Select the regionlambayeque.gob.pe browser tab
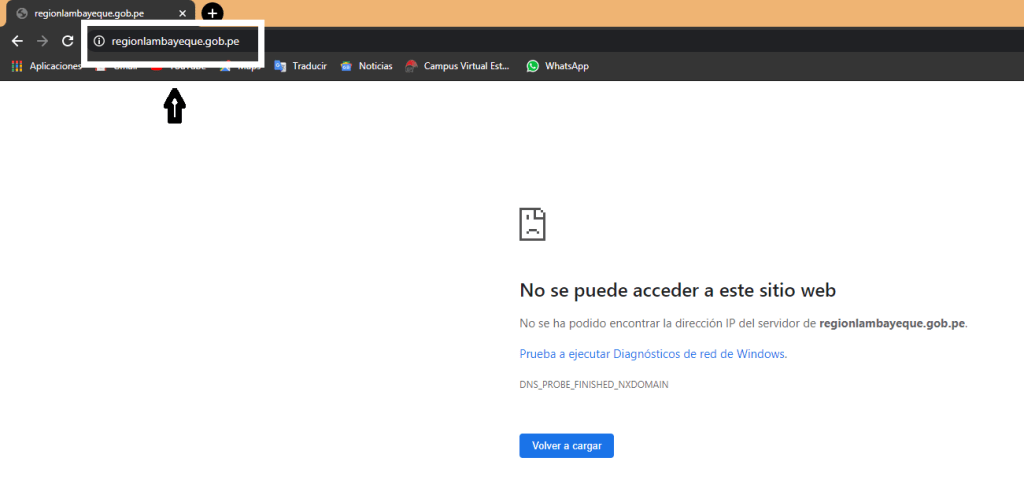The height and width of the screenshot is (491, 1024). (88, 14)
